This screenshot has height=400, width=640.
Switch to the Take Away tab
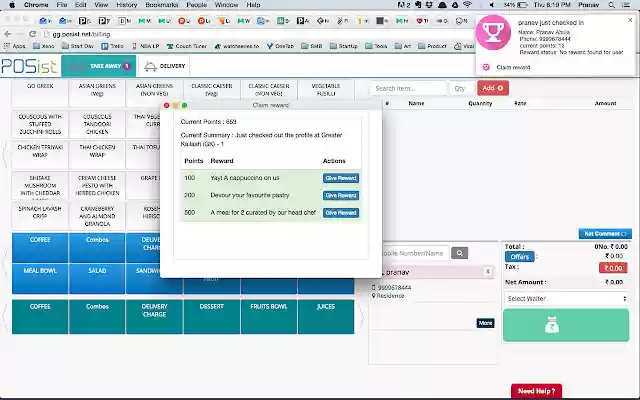(x=99, y=66)
